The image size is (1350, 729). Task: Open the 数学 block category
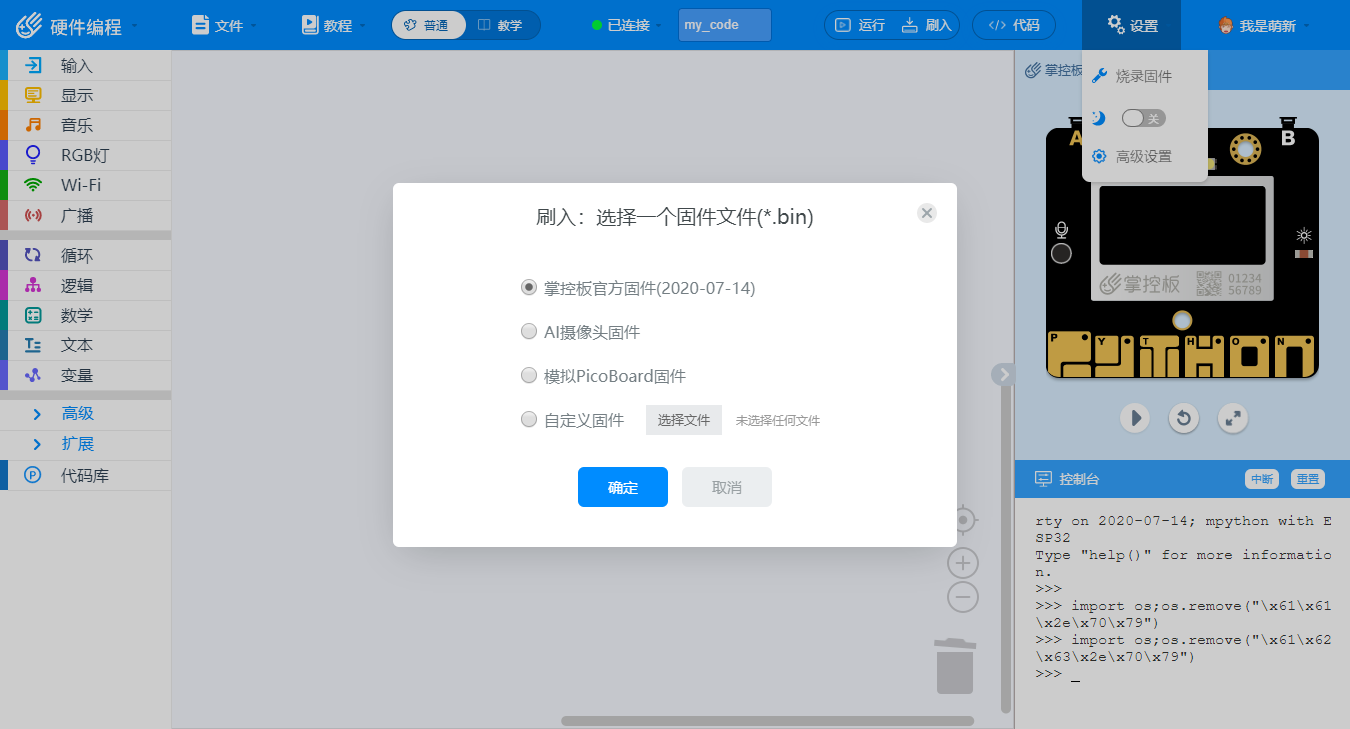tap(85, 316)
